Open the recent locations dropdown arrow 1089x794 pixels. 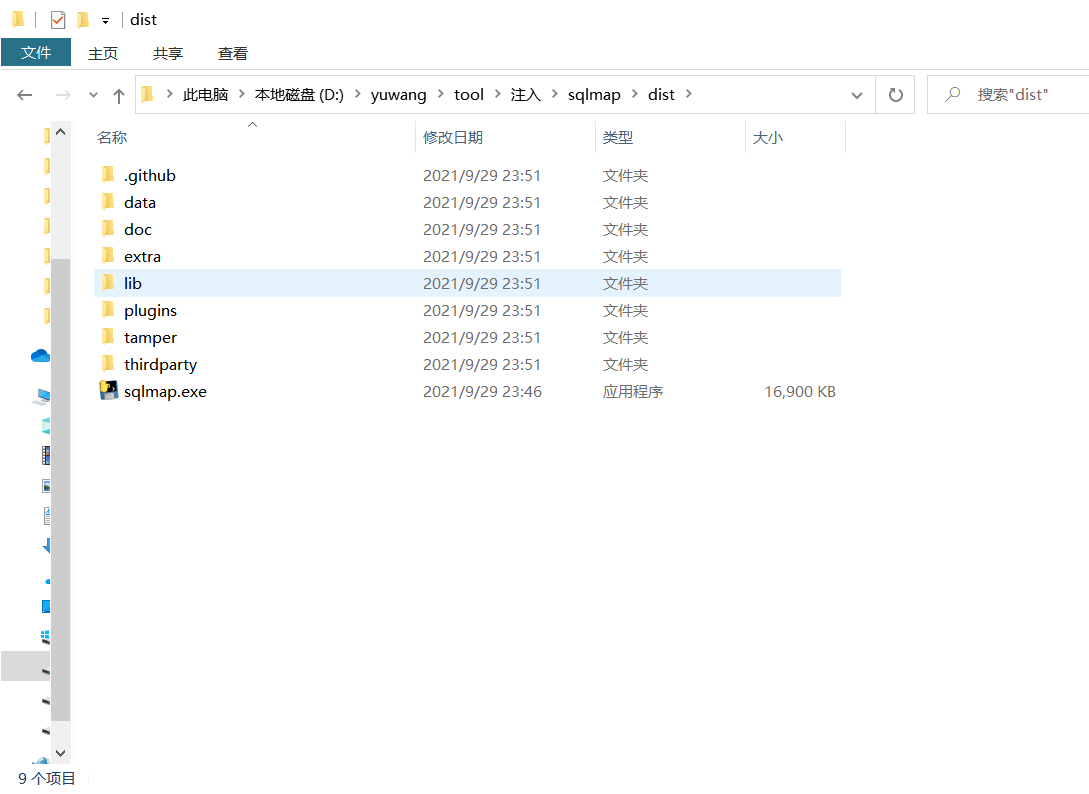94,95
